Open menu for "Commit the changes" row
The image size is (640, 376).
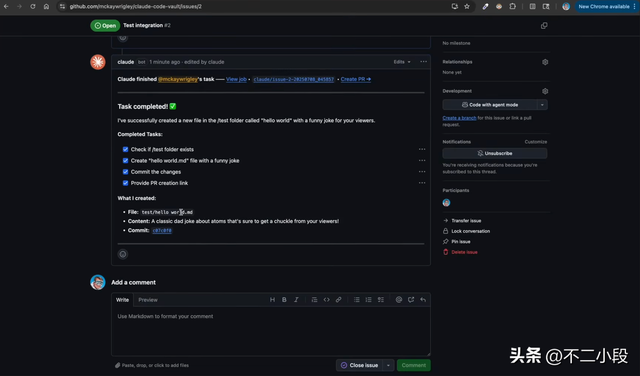click(422, 172)
